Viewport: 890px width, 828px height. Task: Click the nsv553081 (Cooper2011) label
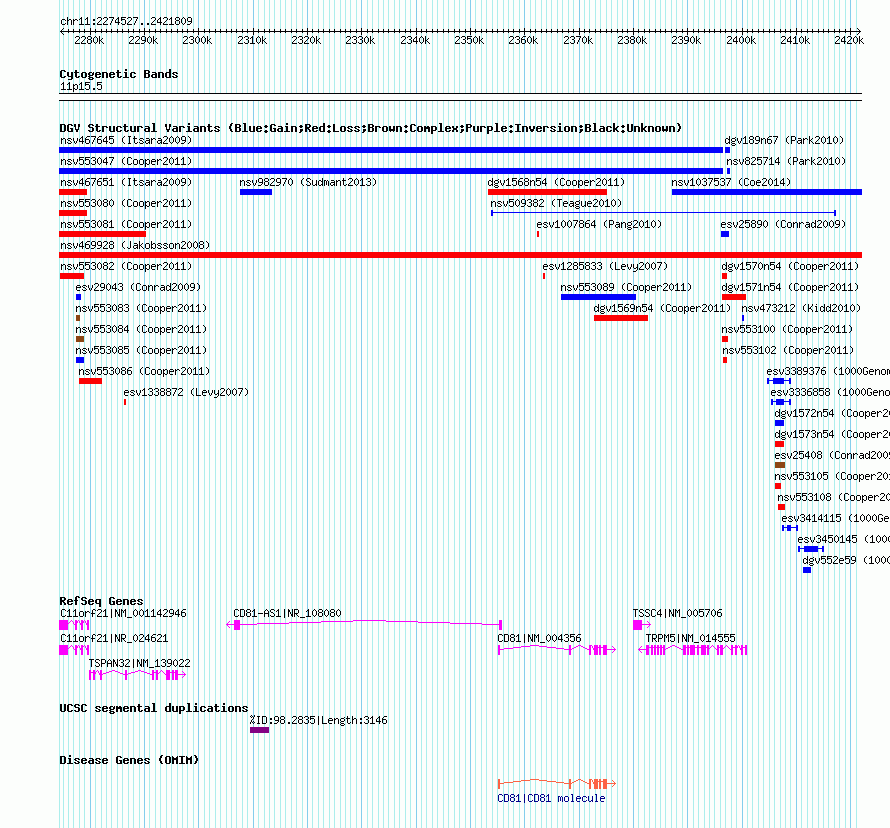coord(126,224)
